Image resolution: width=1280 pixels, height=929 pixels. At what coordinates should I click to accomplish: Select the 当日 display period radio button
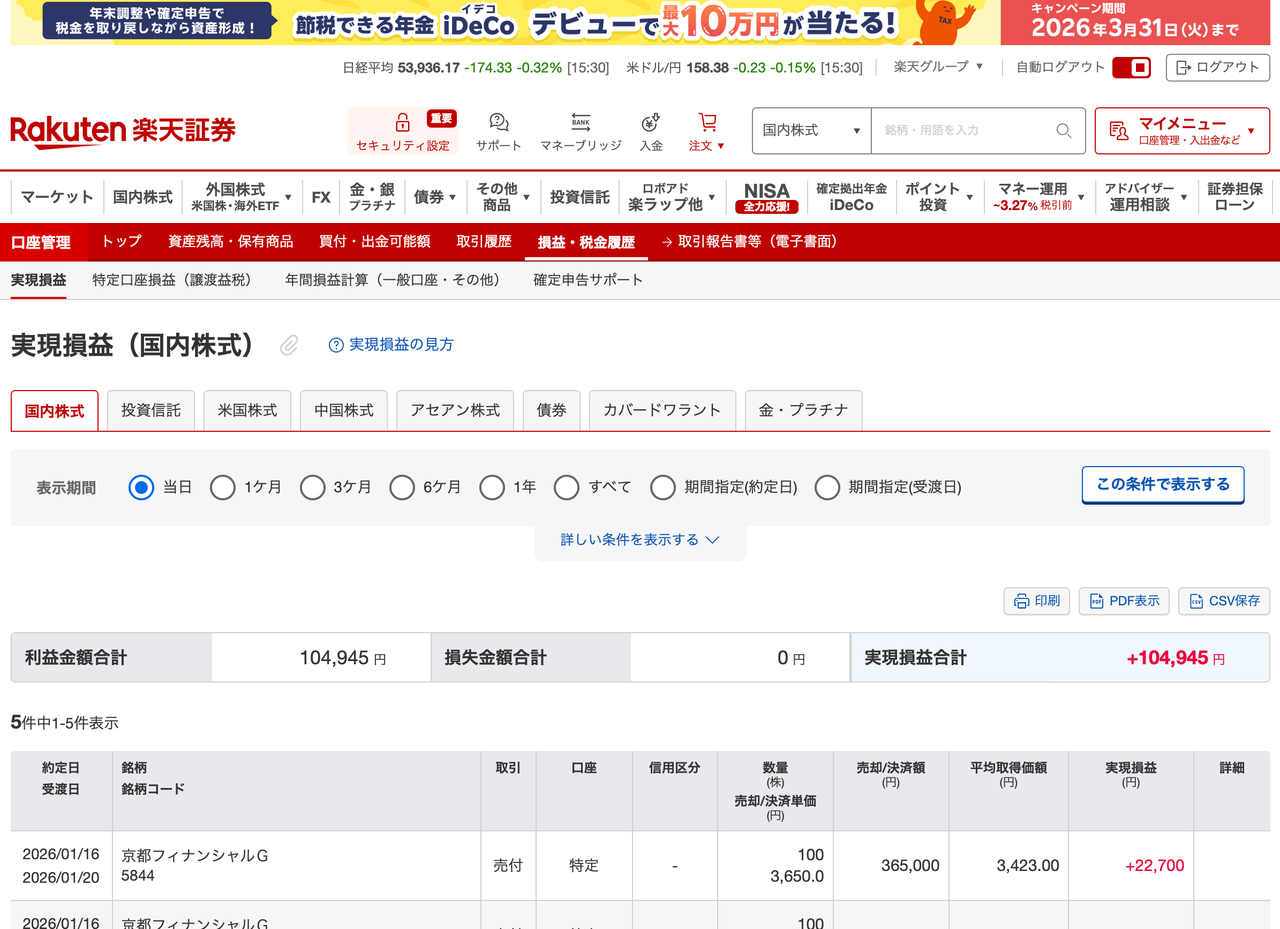[x=139, y=487]
